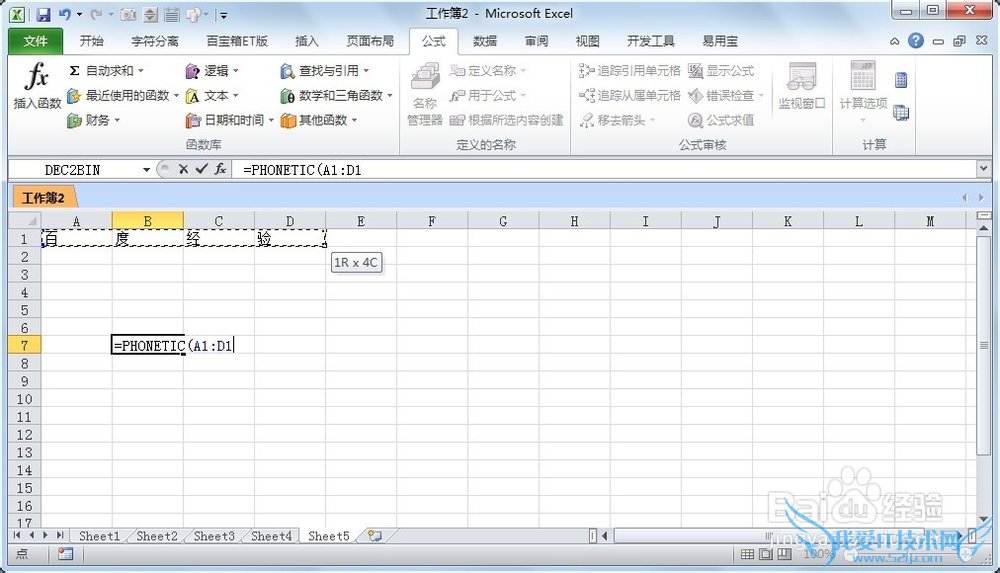Screen dimensions: 1000x573
Task: Click cell A1 containing 百
Action: [x=77, y=239]
